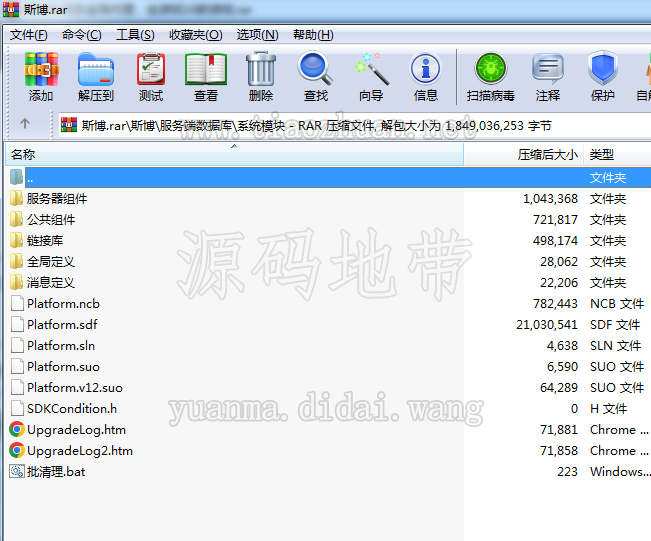651x541 pixels.
Task: Select file Platform.v12.suo
Action: click(75, 387)
